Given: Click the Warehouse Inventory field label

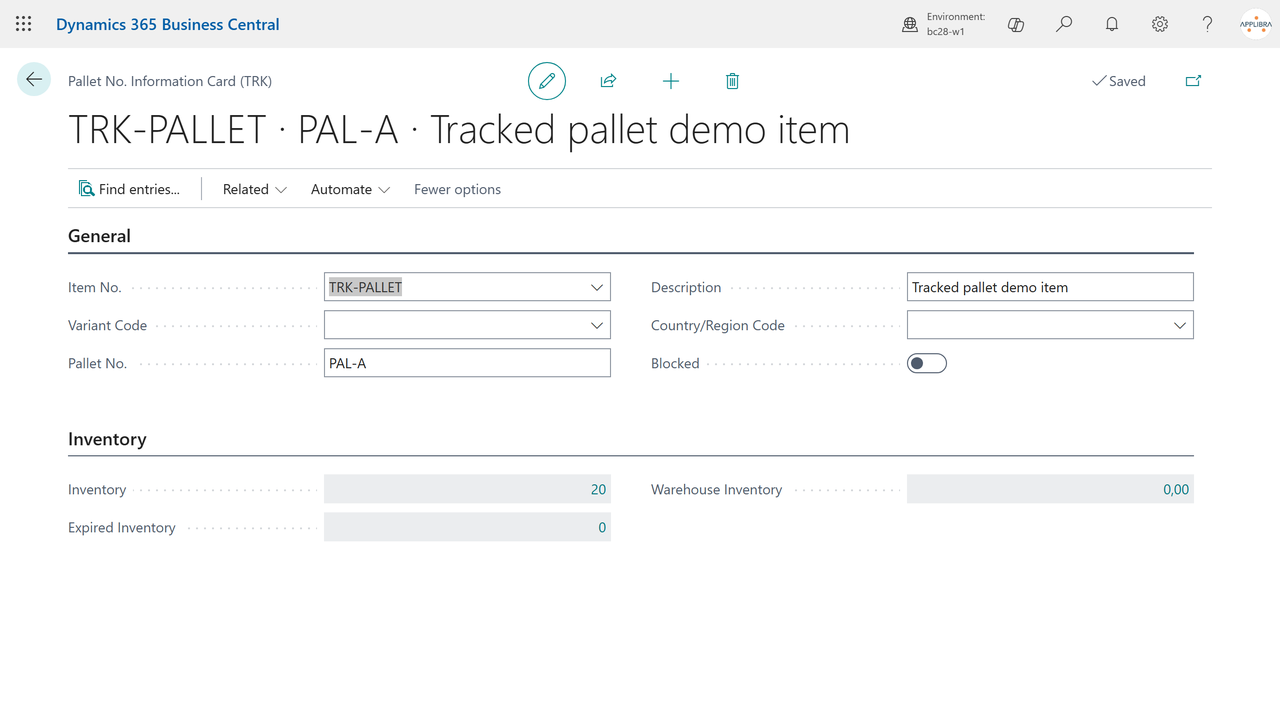Looking at the screenshot, I should (717, 489).
